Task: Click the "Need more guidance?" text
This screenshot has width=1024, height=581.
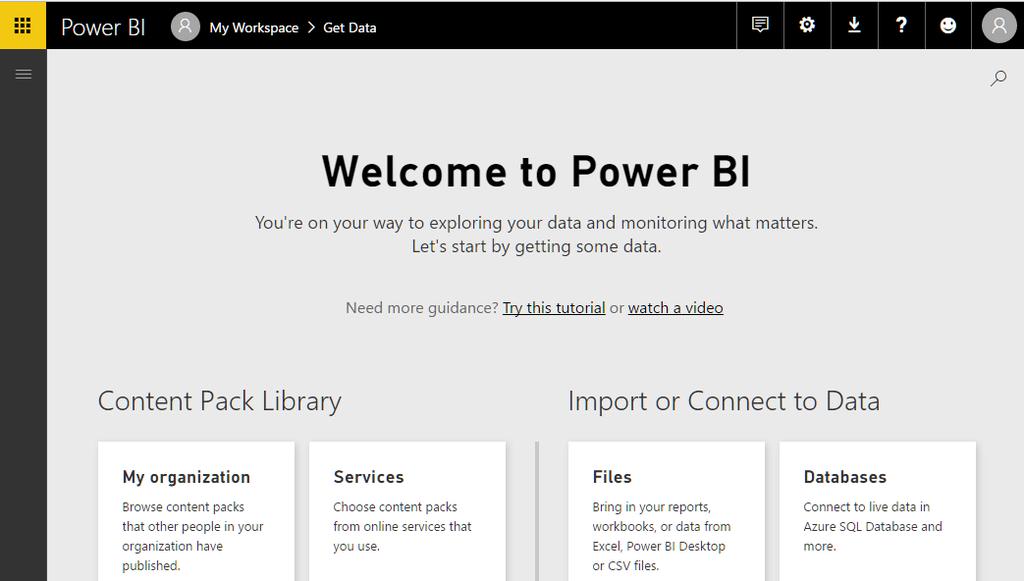Action: (422, 307)
